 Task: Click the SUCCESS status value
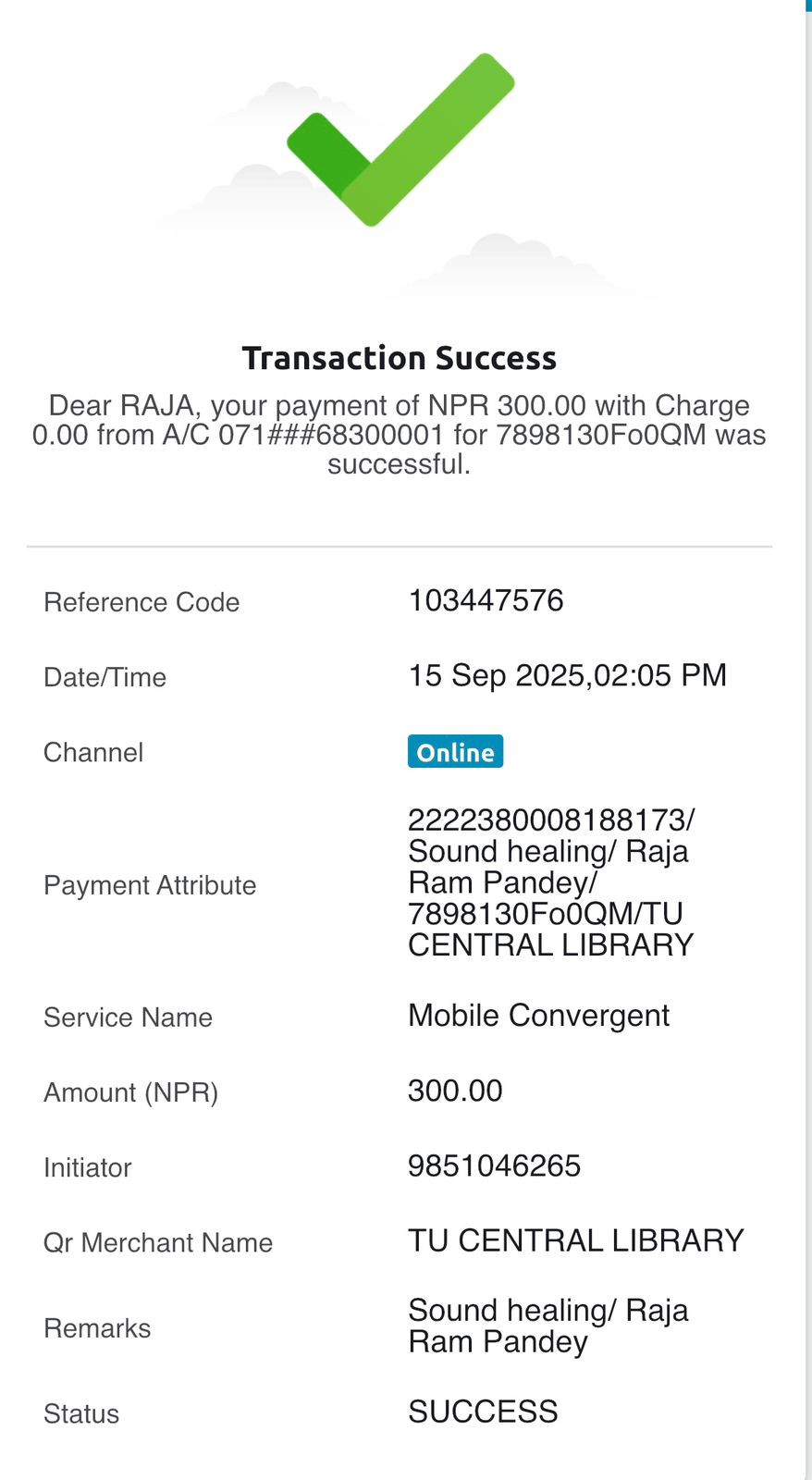(x=483, y=1412)
